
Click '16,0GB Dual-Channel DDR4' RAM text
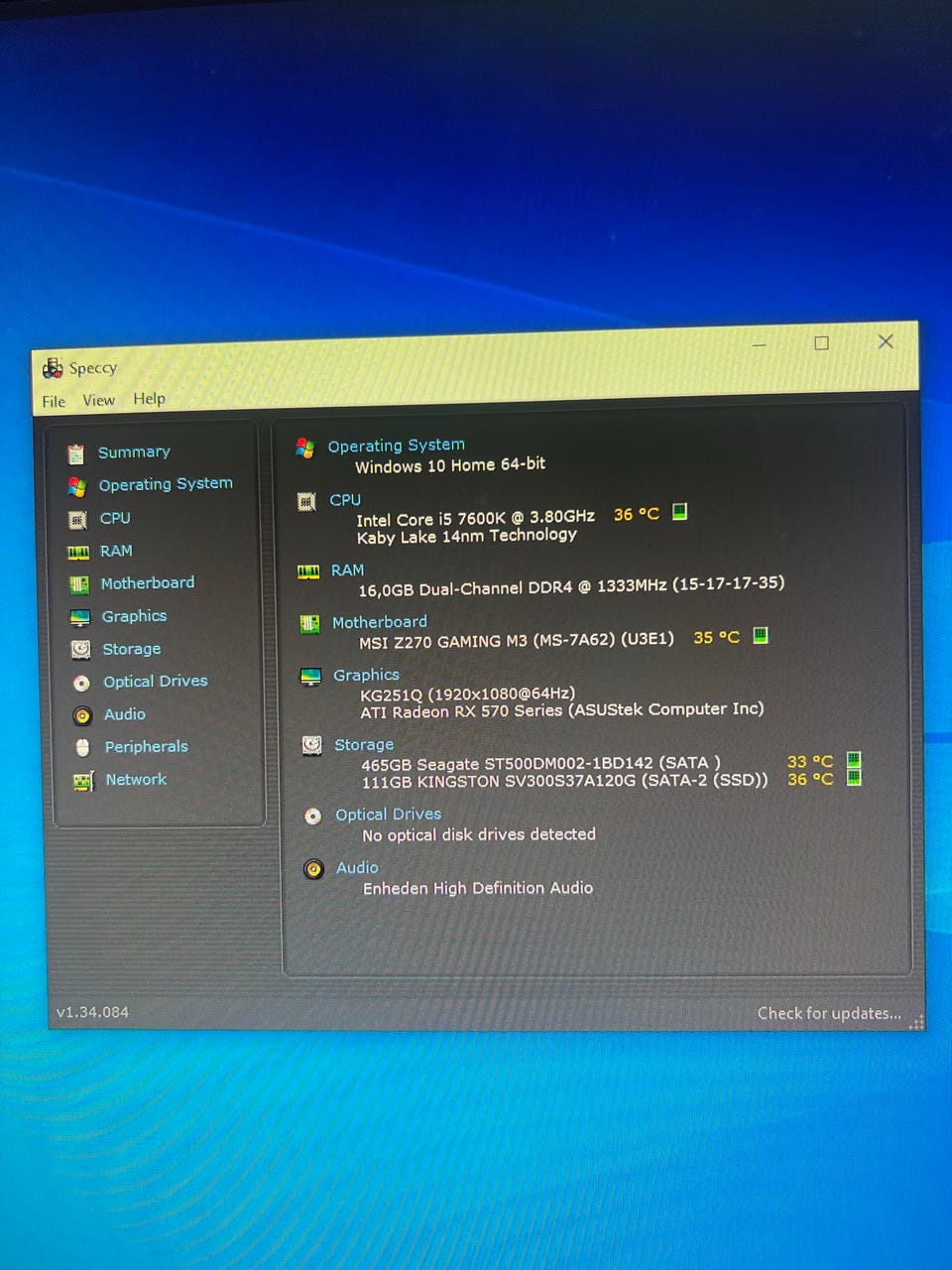tap(571, 586)
